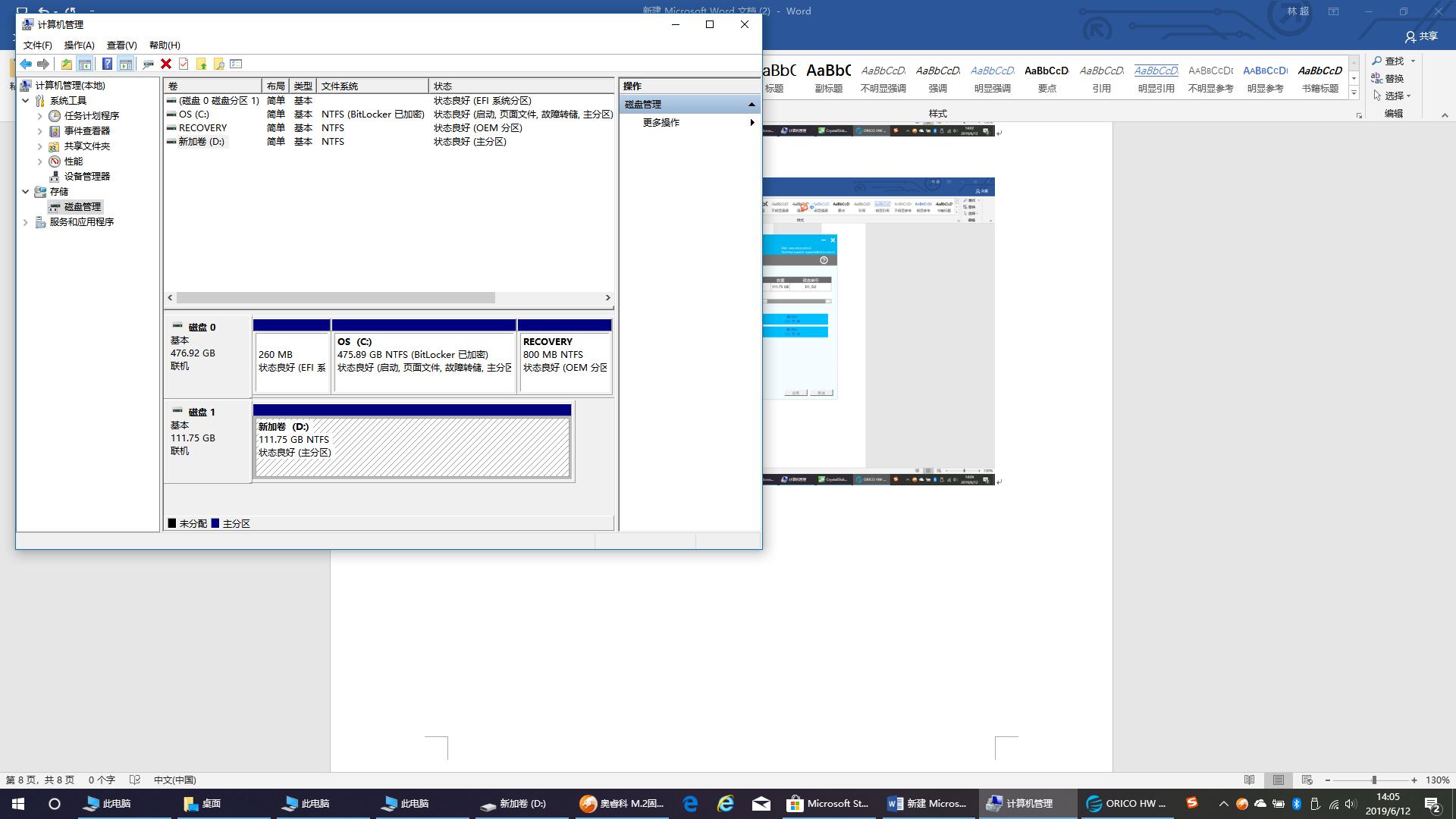
Task: Click the blue Back arrow toolbar icon
Action: [x=26, y=64]
